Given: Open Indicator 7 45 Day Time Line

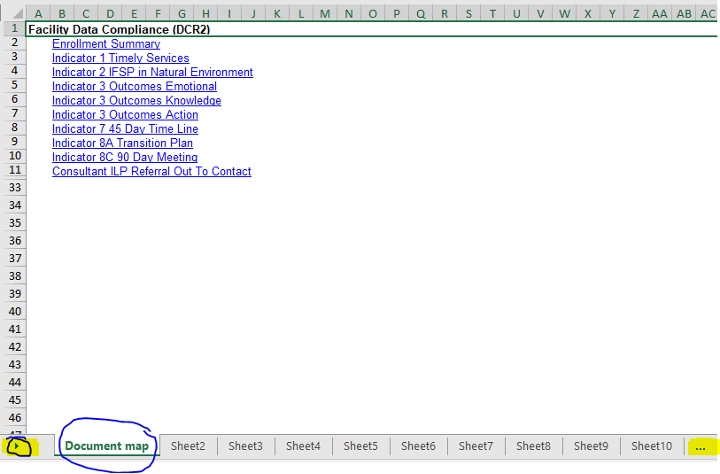Looking at the screenshot, I should pos(125,129).
